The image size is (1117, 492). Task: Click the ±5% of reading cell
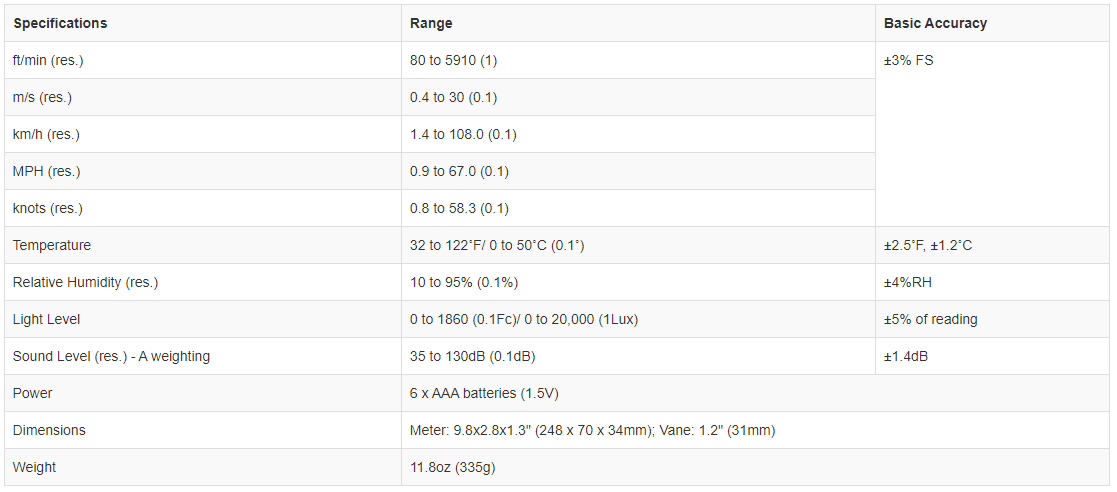tap(930, 319)
